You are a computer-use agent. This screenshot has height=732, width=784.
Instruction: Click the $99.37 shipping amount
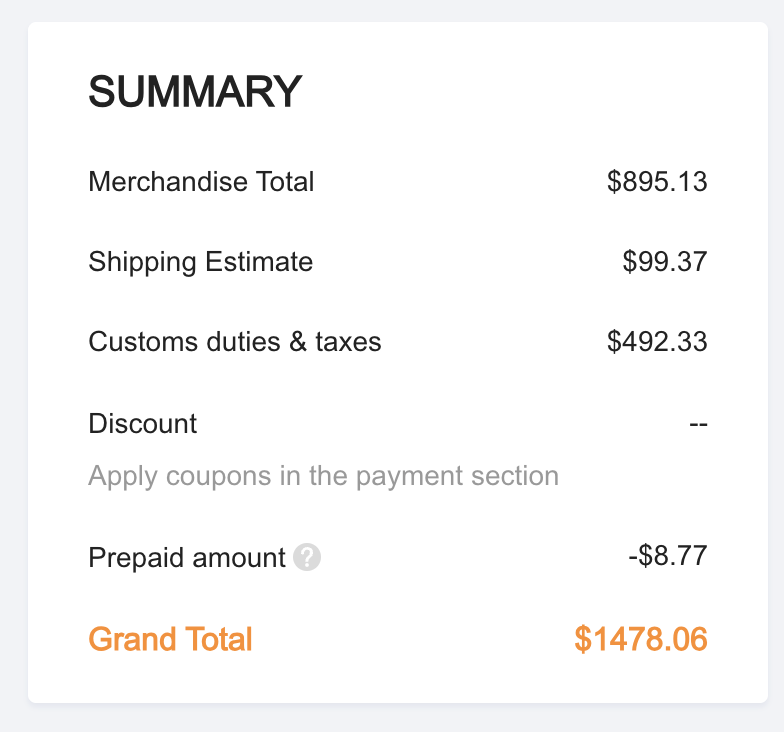coord(665,262)
